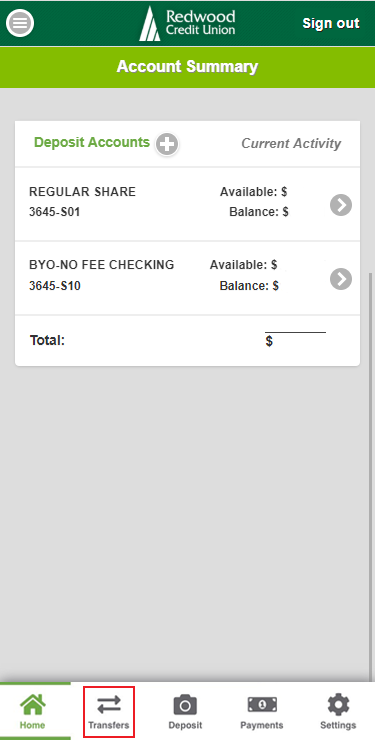Select the Payments dollar bill icon
The image size is (375, 740).
262,705
